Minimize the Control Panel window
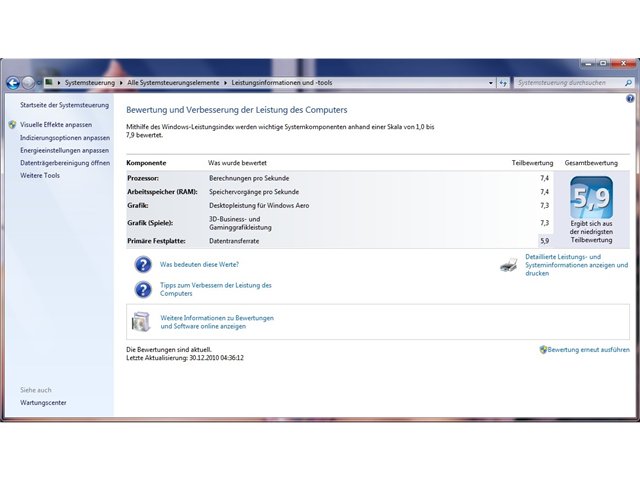 coord(588,64)
